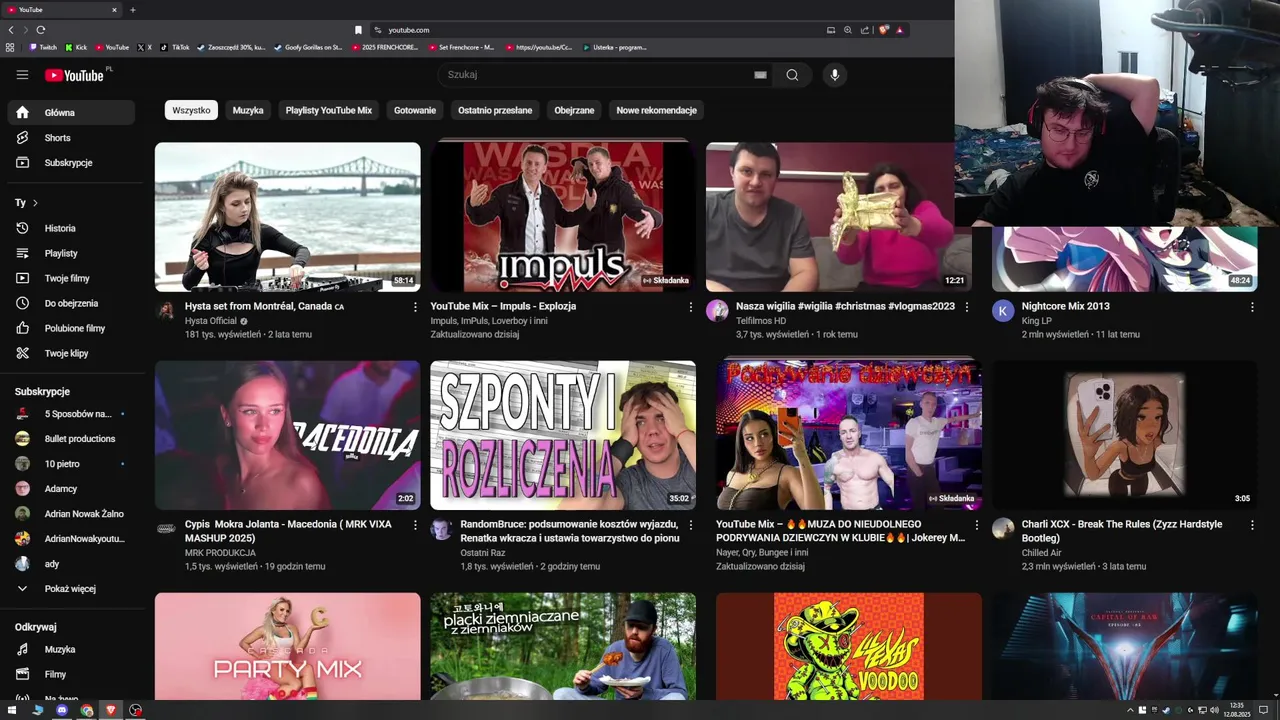
Task: Open Subskrypcje in the sidebar
Action: click(70, 163)
